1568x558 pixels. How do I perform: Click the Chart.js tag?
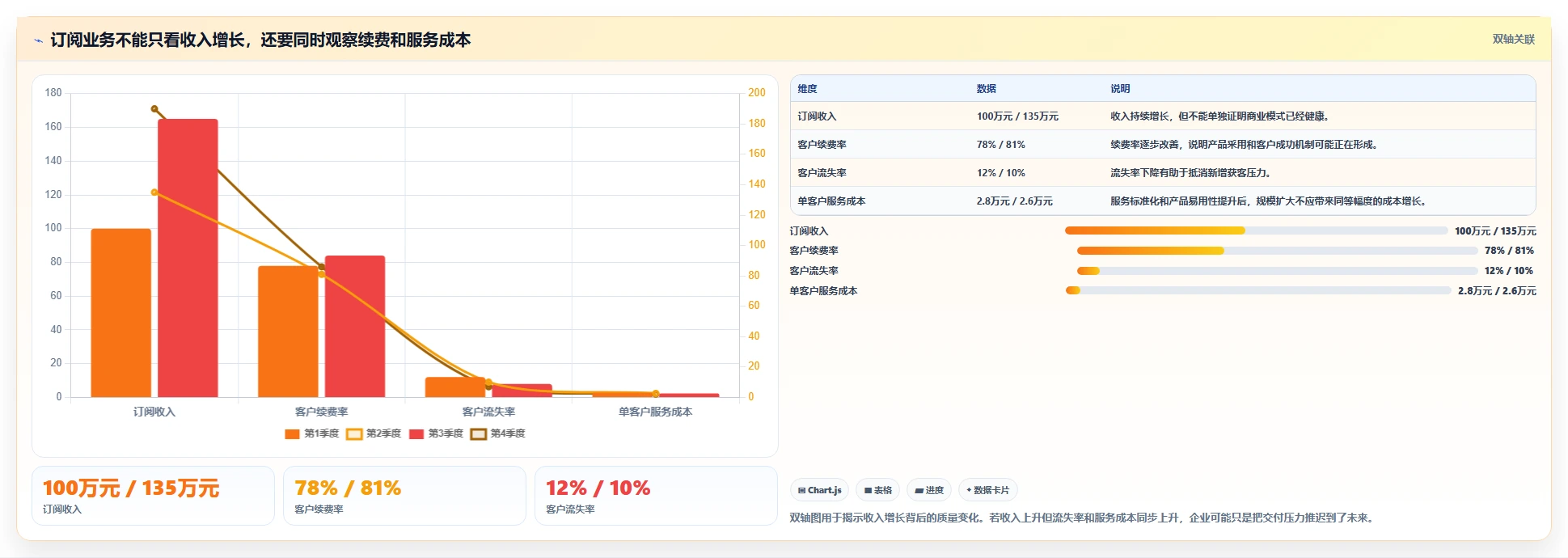(819, 490)
